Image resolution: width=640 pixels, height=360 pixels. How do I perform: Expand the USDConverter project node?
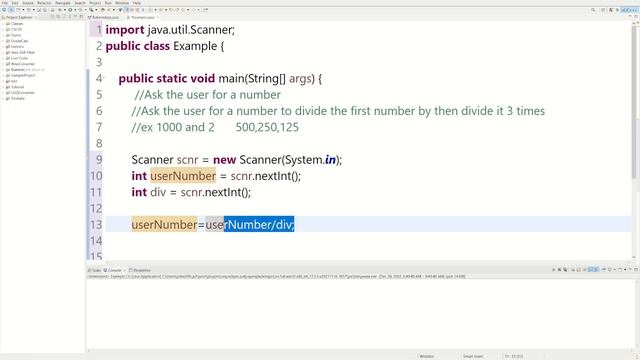(x=3, y=92)
